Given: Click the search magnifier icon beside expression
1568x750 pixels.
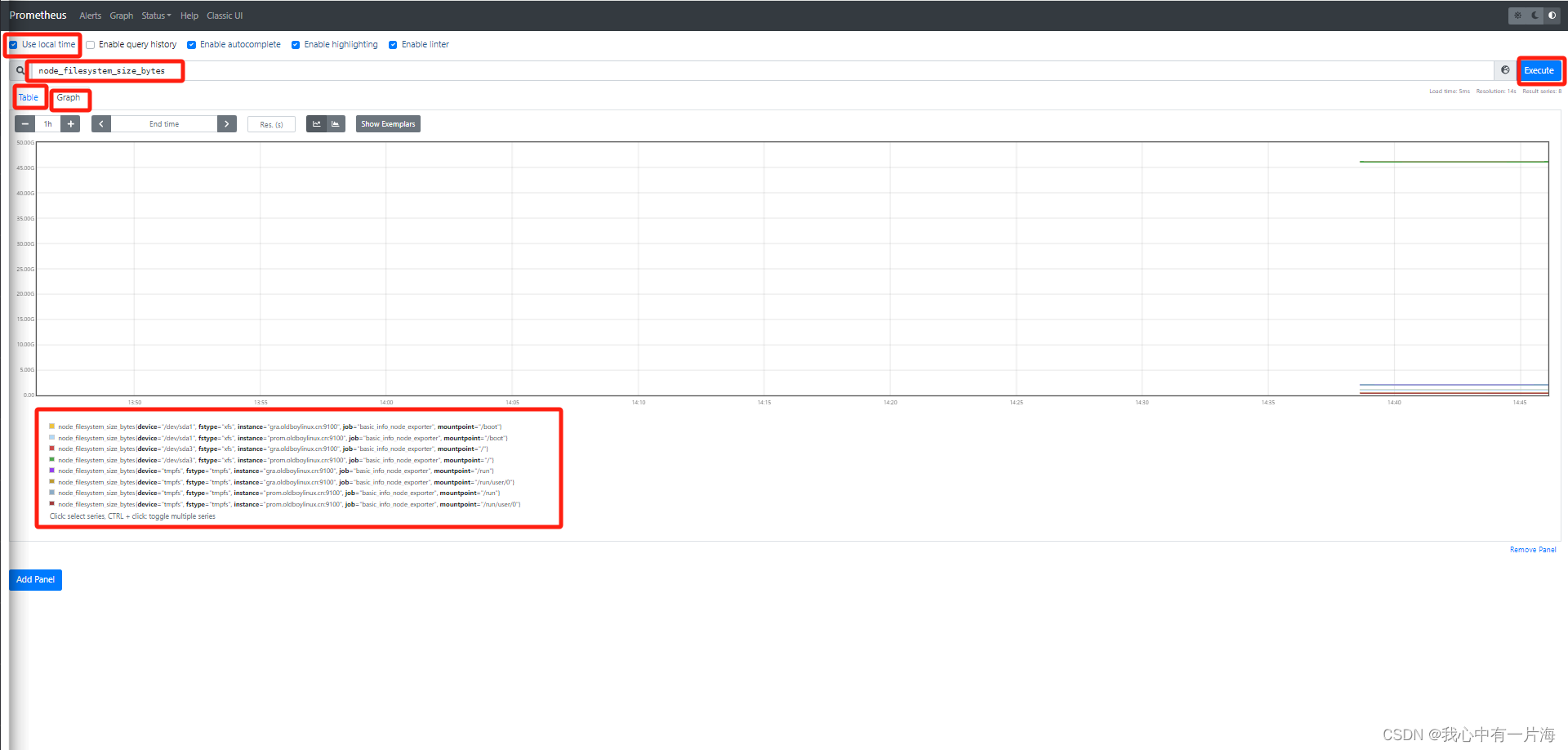Looking at the screenshot, I should click(x=20, y=70).
